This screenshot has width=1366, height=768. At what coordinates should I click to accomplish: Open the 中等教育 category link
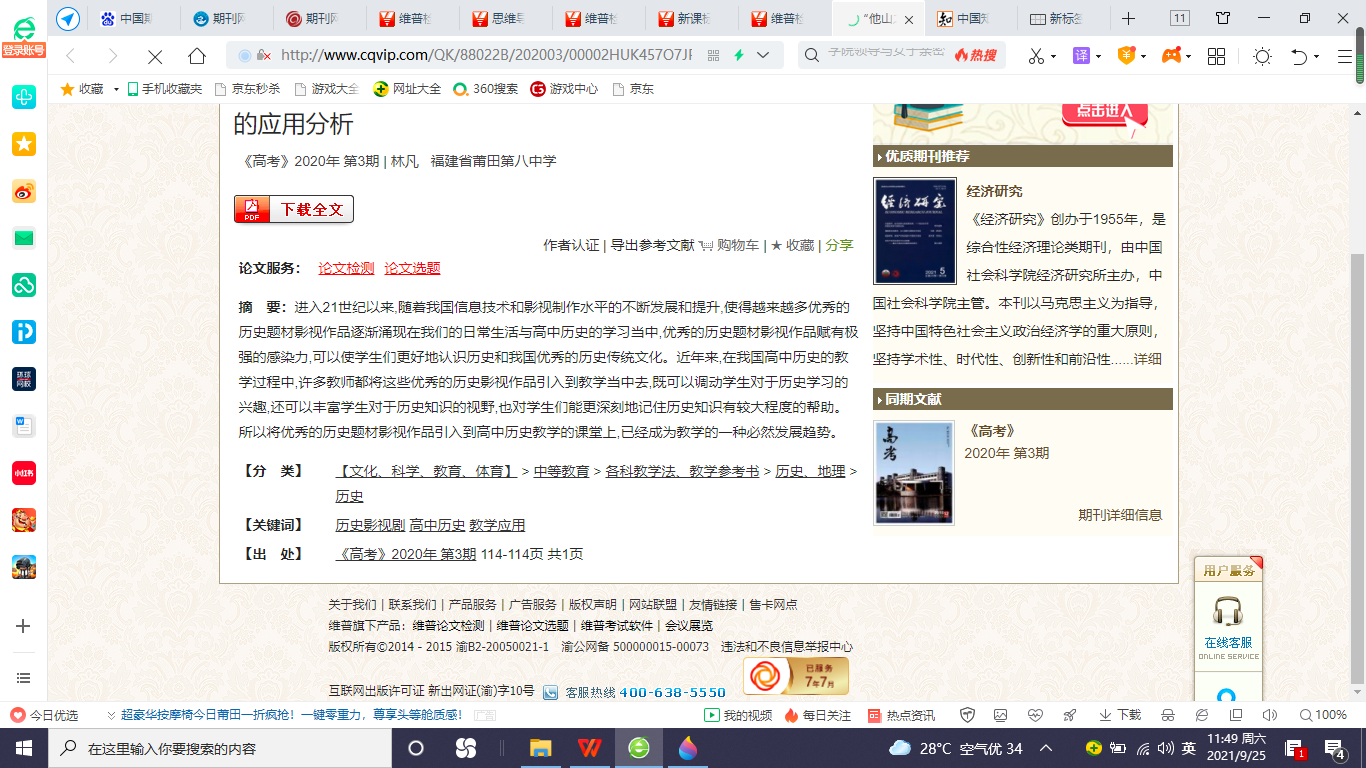[x=561, y=471]
